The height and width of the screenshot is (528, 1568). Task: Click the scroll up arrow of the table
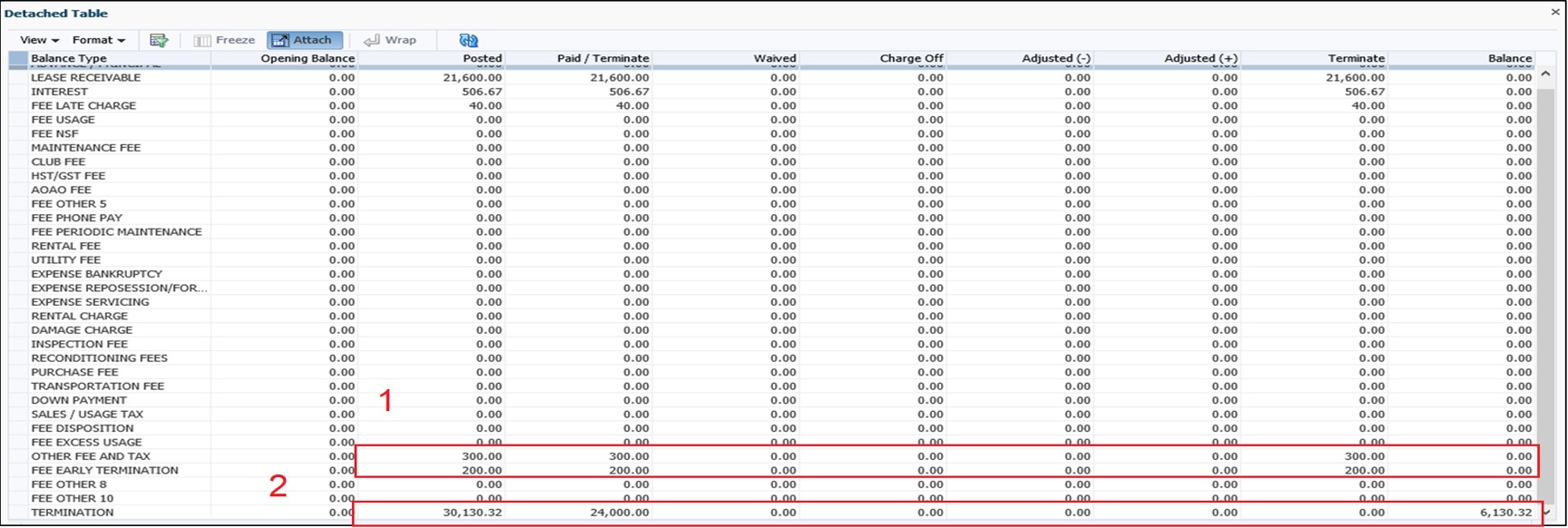[x=1546, y=73]
